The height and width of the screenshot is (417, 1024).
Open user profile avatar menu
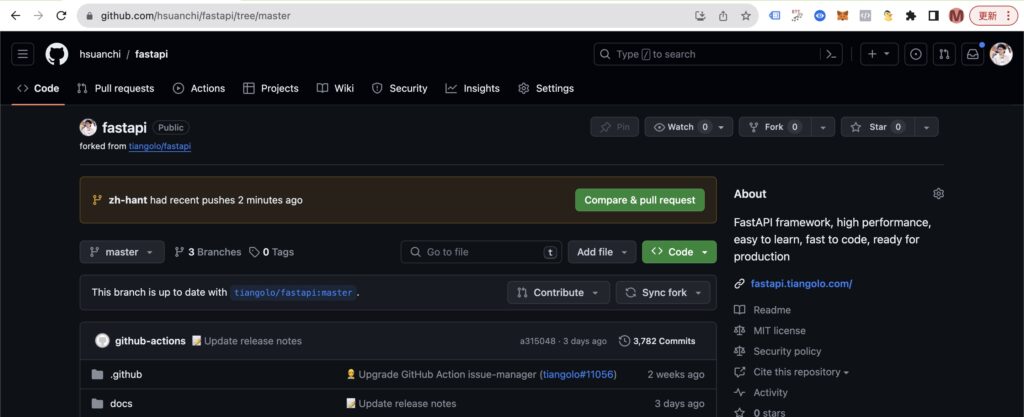[x=1001, y=54]
